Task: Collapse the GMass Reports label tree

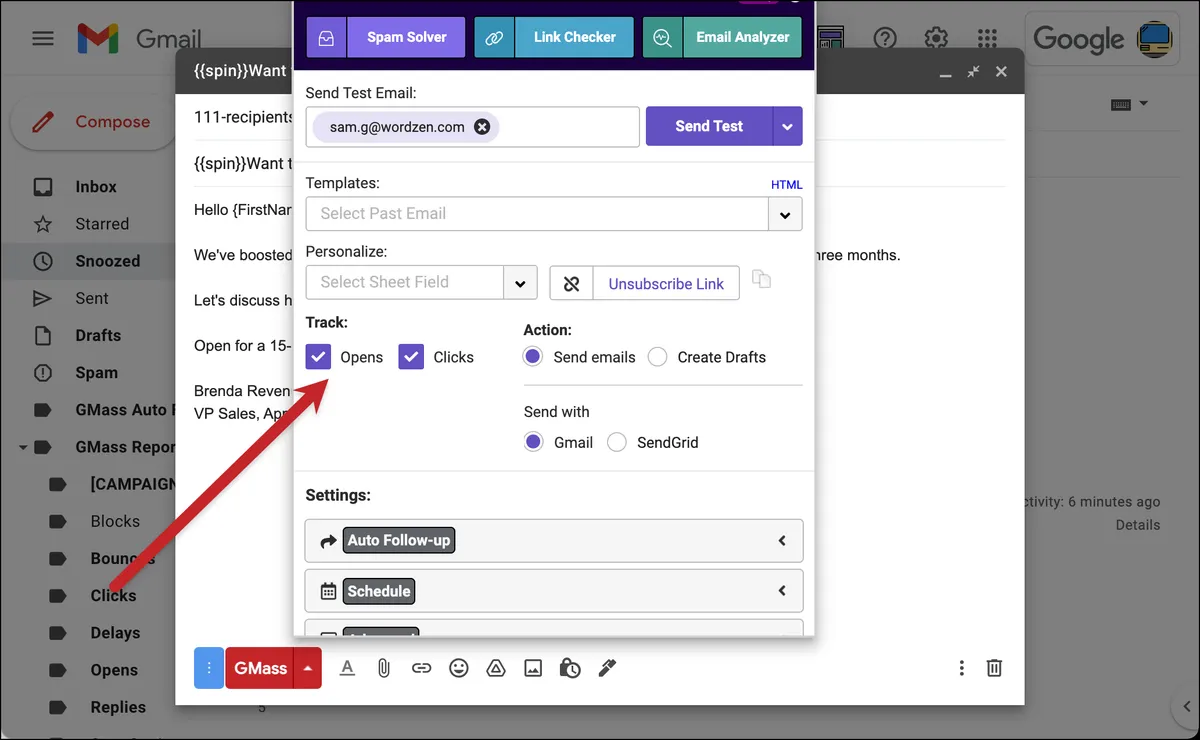Action: (x=23, y=447)
